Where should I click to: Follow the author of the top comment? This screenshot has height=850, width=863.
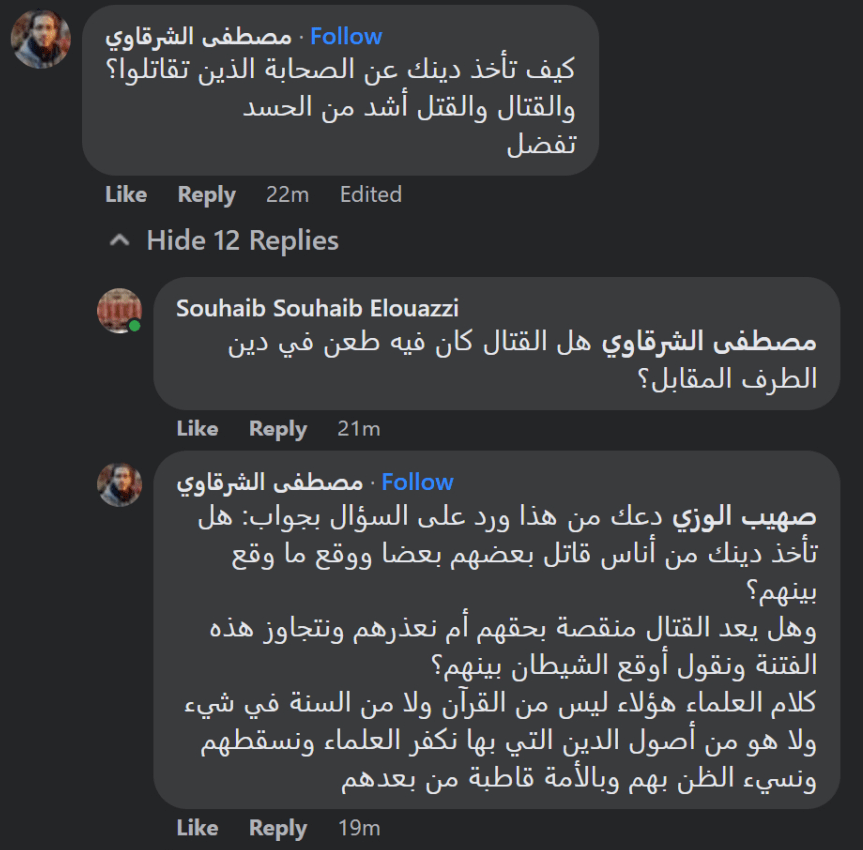346,37
